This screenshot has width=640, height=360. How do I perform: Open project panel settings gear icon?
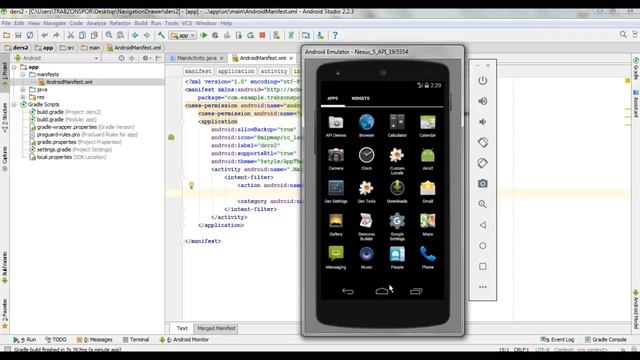[x=145, y=58]
